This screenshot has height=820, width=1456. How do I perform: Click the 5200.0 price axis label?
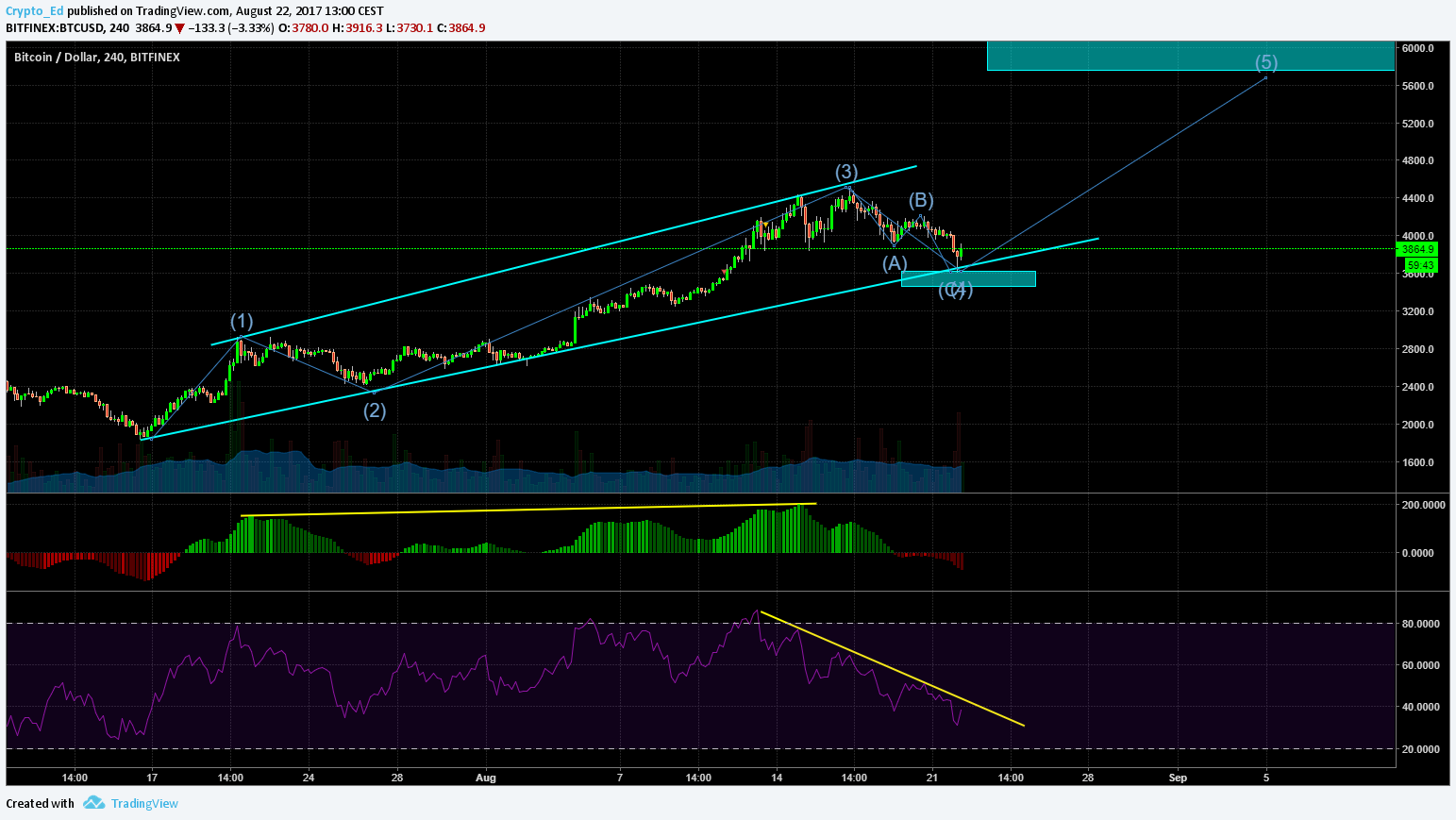tap(1417, 124)
